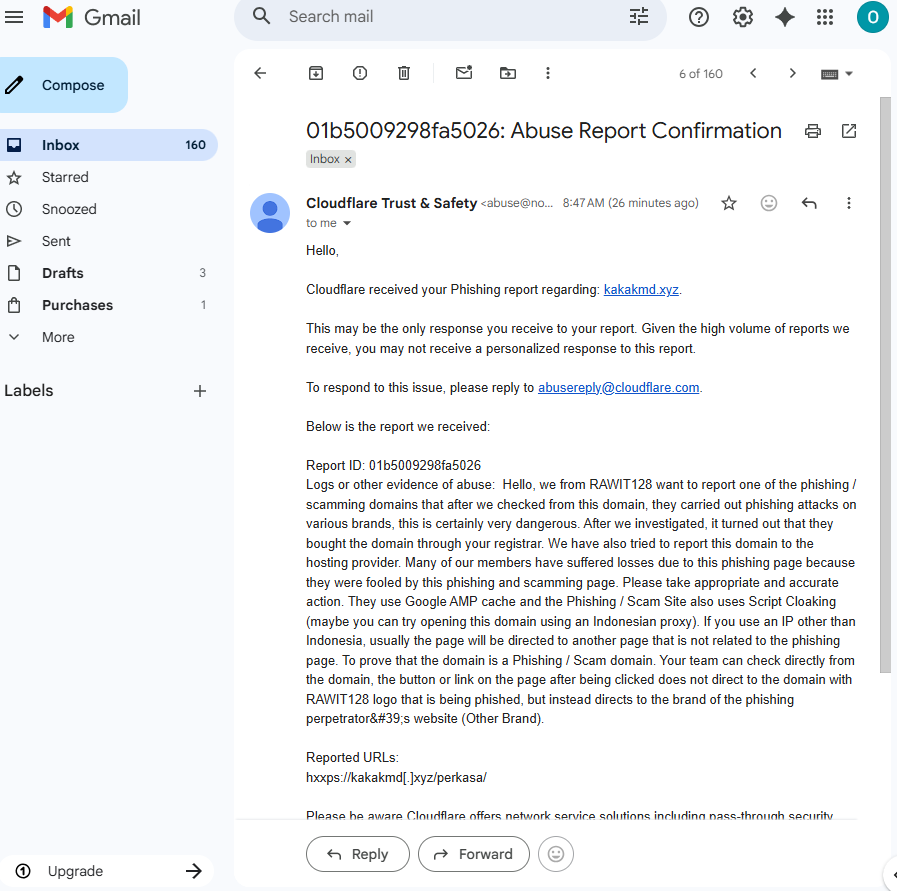The height and width of the screenshot is (891, 897).
Task: Go to newer email arrow
Action: pos(753,73)
